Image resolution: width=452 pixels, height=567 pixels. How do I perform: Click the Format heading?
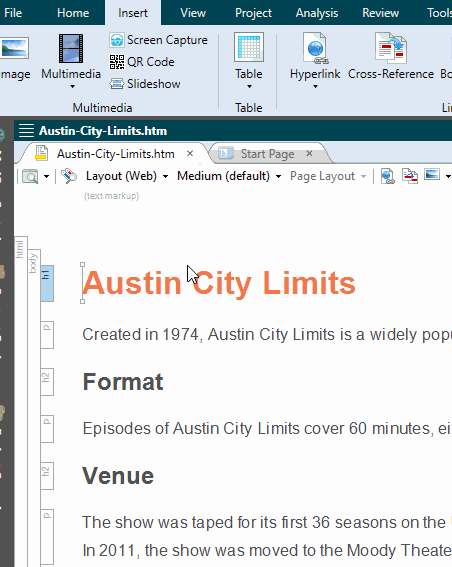123,382
